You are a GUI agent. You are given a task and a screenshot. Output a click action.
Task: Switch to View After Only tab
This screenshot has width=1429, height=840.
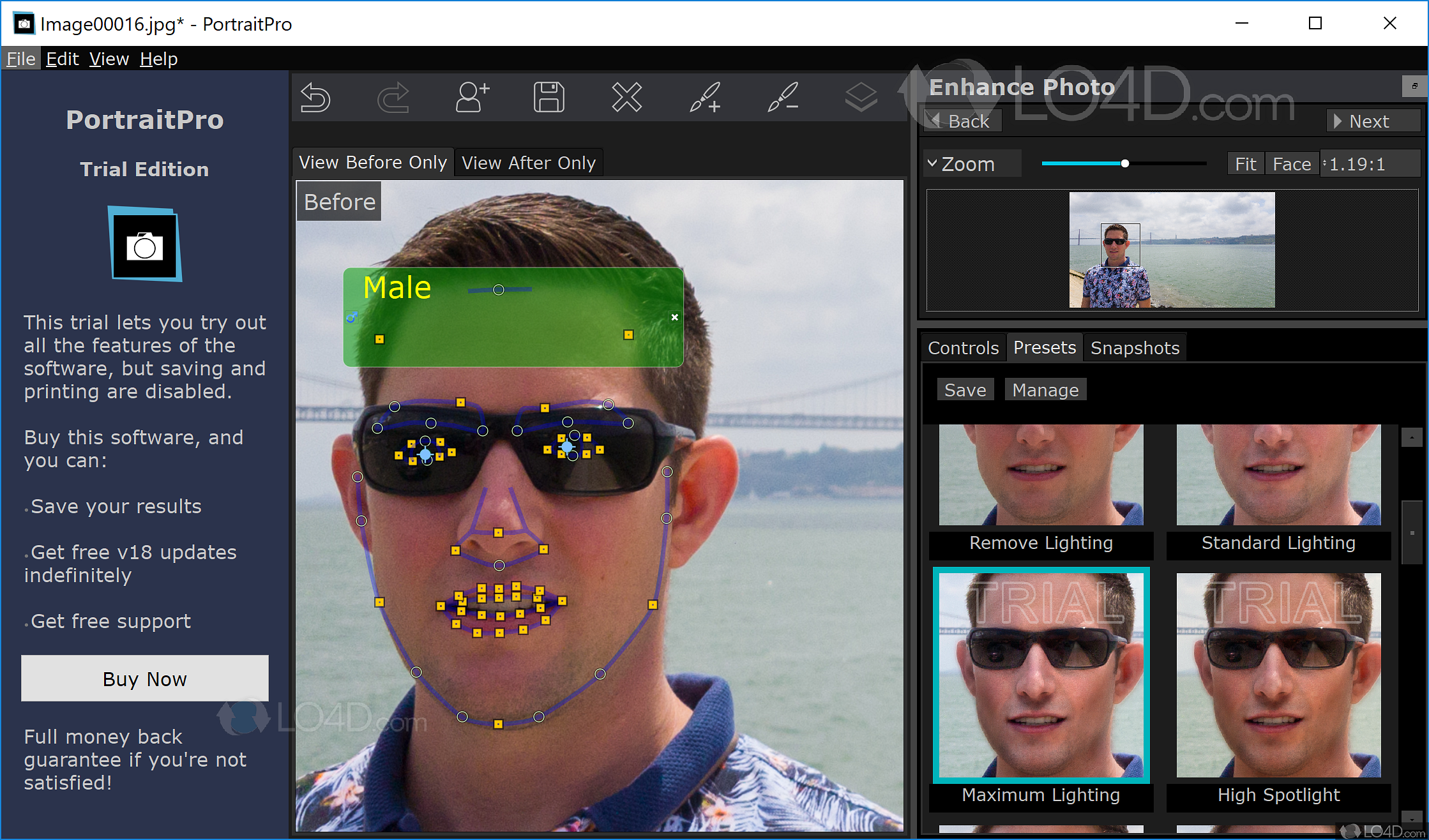tap(529, 163)
